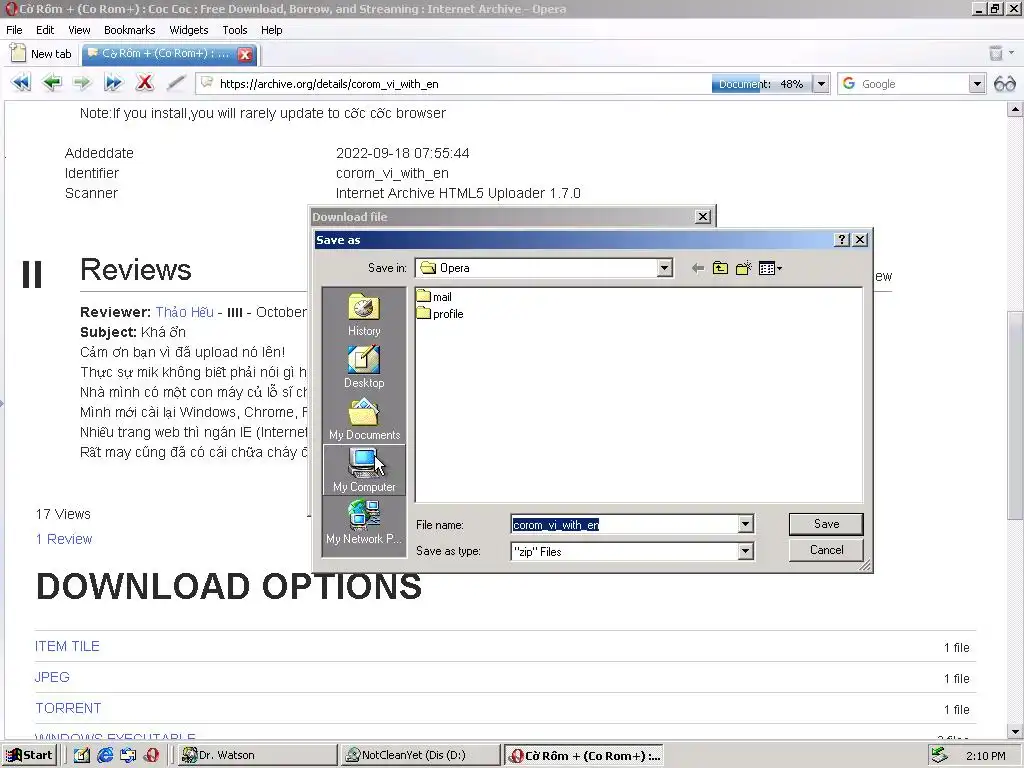Select Desktop in Save as places bar

point(364,367)
